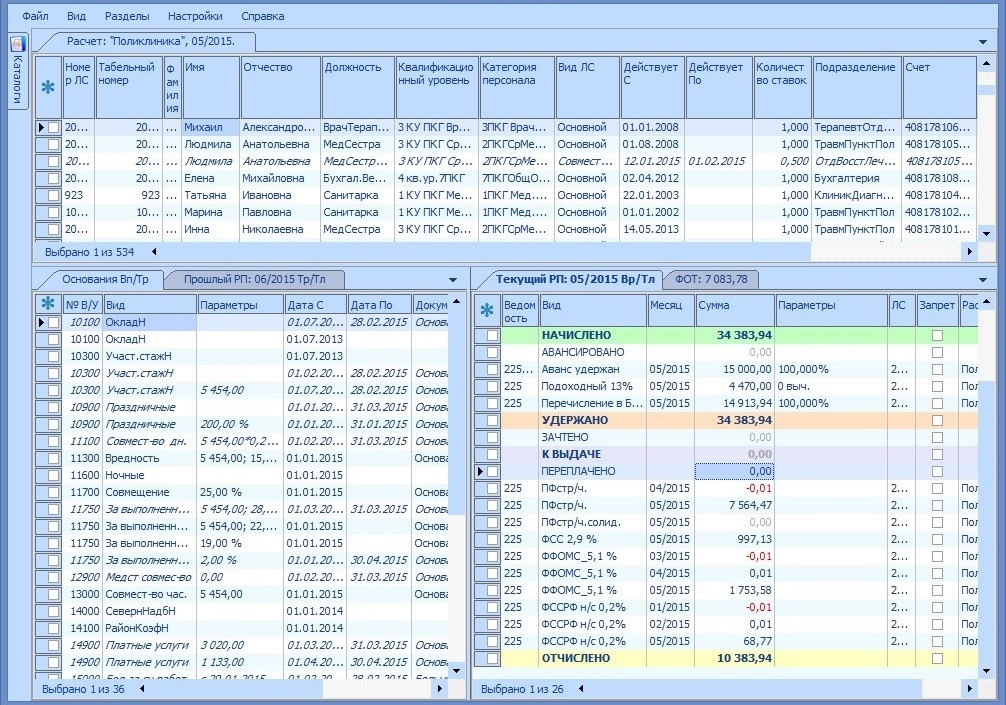Switch to the 'Прошлый РП: 06/2015 Тр/Тл' tab

(255, 280)
